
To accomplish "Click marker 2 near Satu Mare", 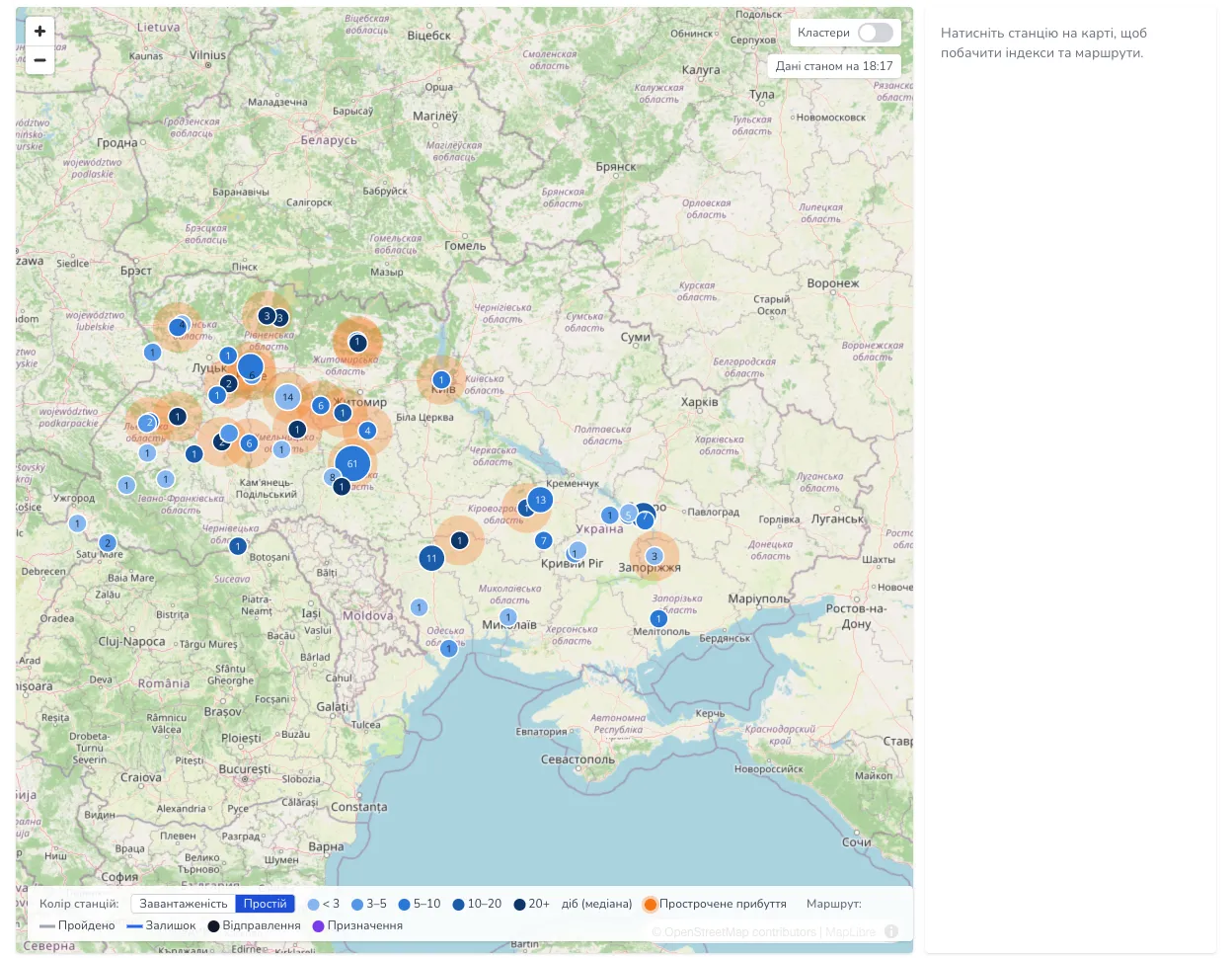I will pos(108,542).
